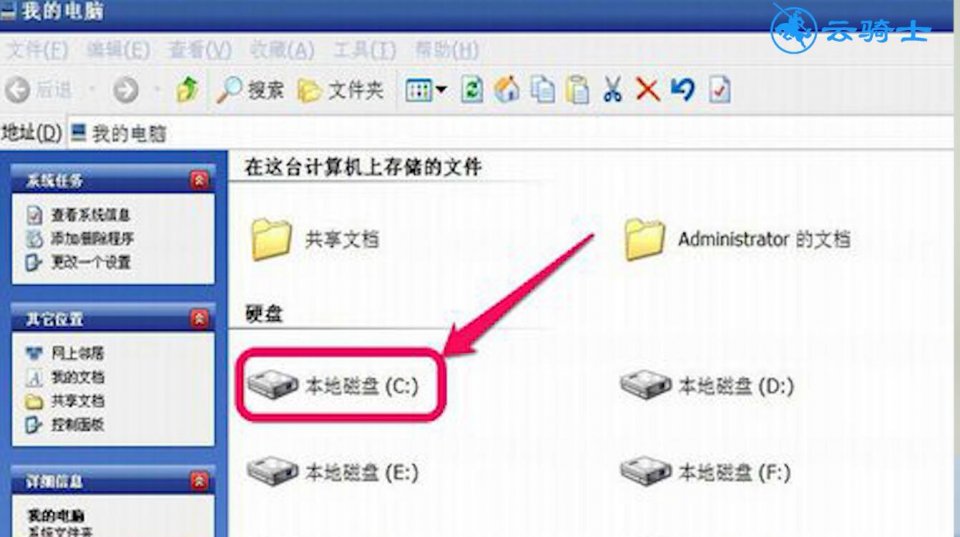Click the red Delete X icon

point(647,90)
